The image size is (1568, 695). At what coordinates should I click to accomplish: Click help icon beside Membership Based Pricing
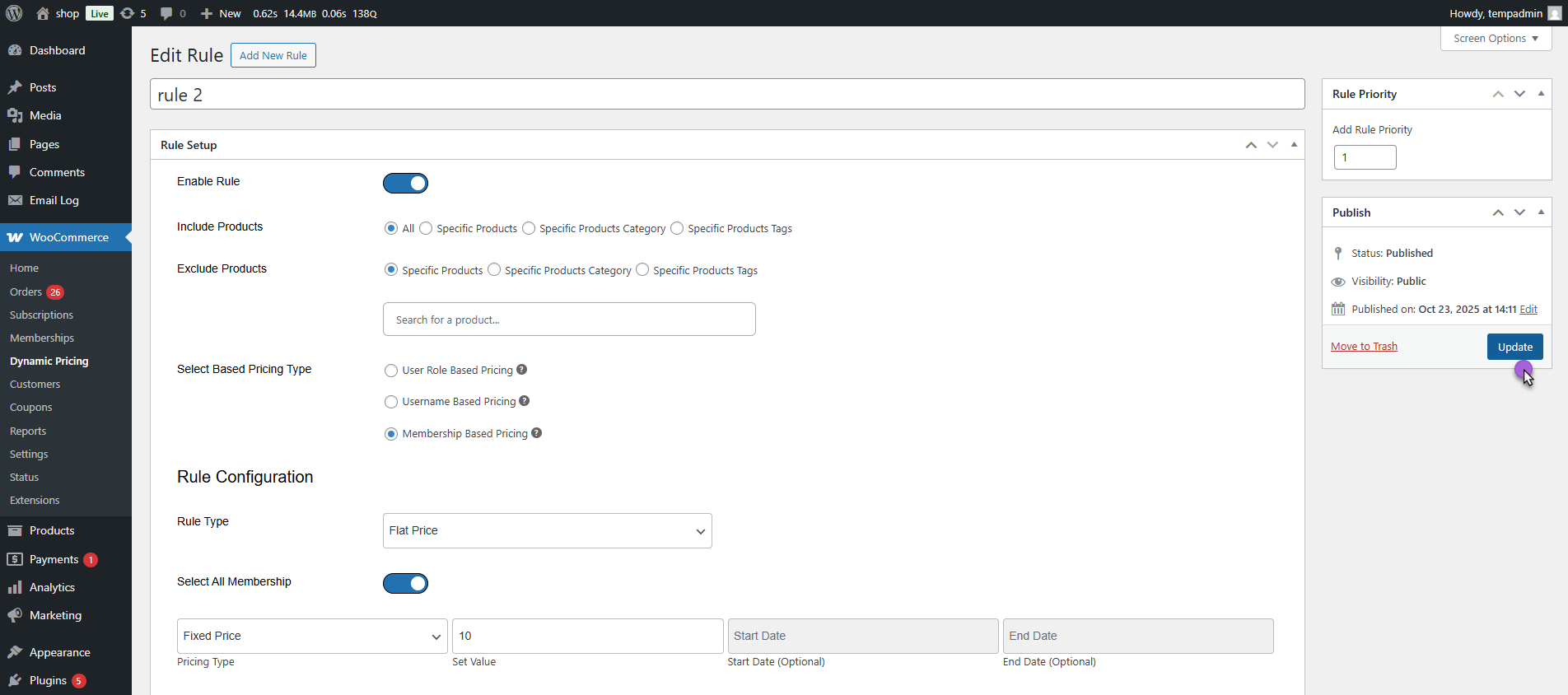536,433
